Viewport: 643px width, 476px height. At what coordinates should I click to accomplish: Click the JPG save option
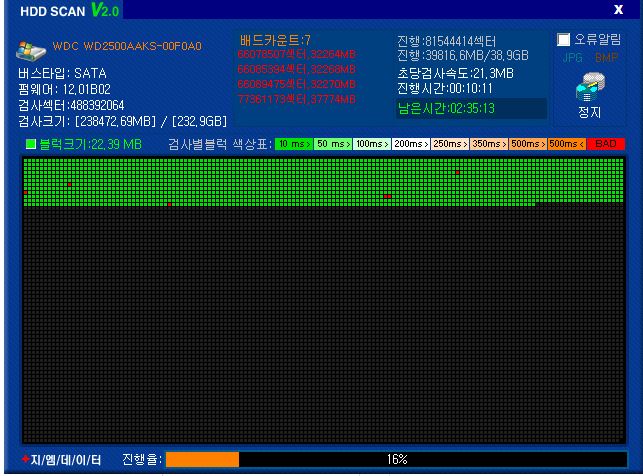coord(572,58)
